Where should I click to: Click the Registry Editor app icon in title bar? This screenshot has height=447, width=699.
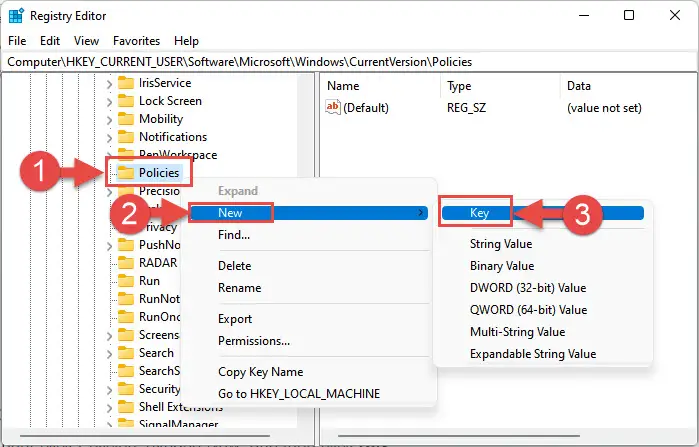coord(16,16)
